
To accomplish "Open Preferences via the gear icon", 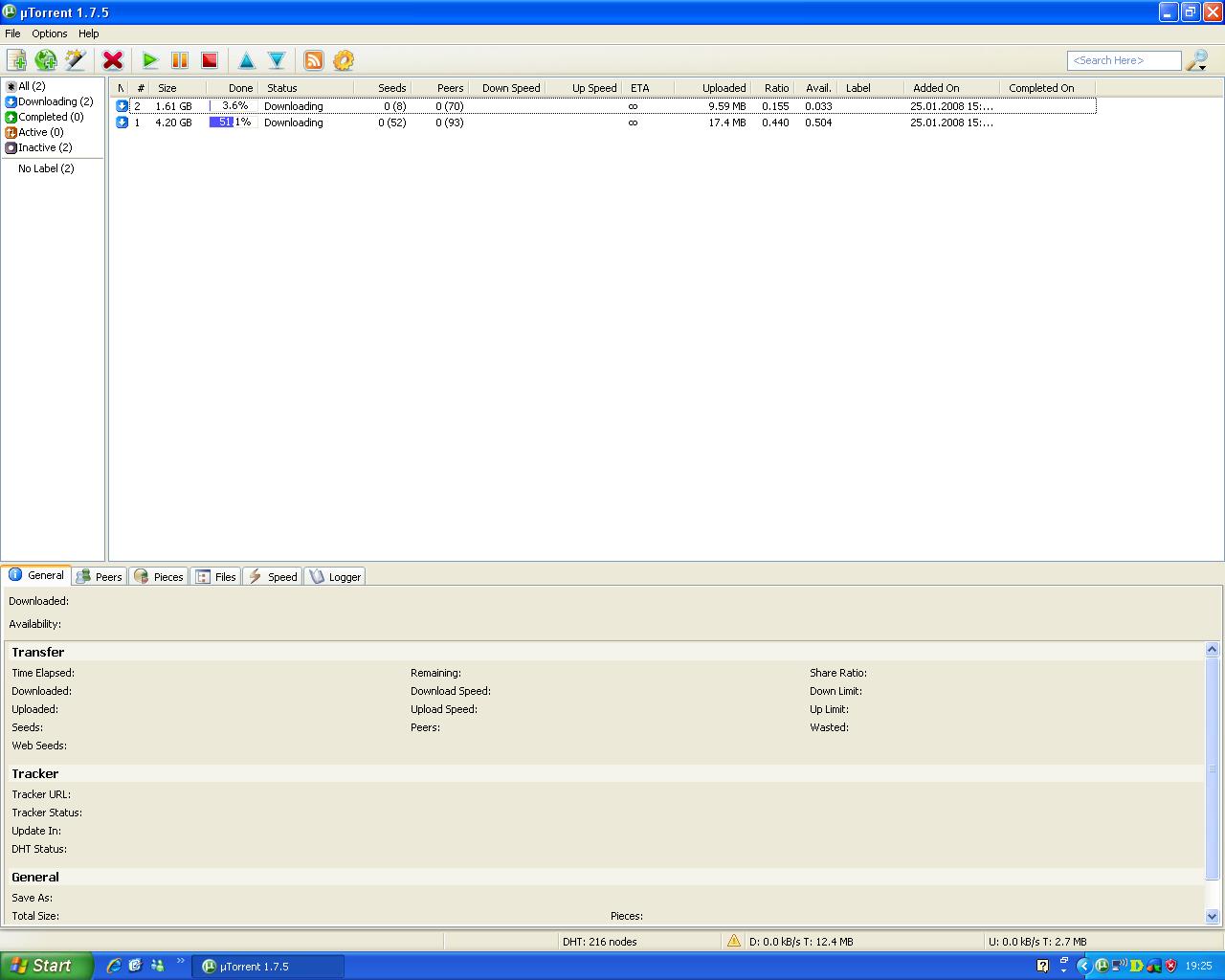I will (344, 60).
